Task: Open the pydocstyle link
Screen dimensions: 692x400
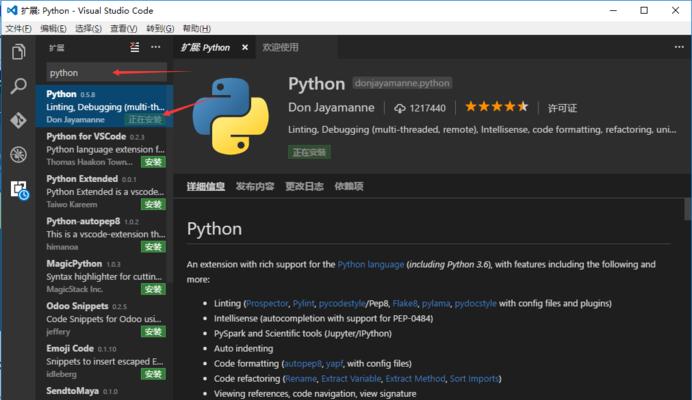Action: pyautogui.click(x=475, y=303)
